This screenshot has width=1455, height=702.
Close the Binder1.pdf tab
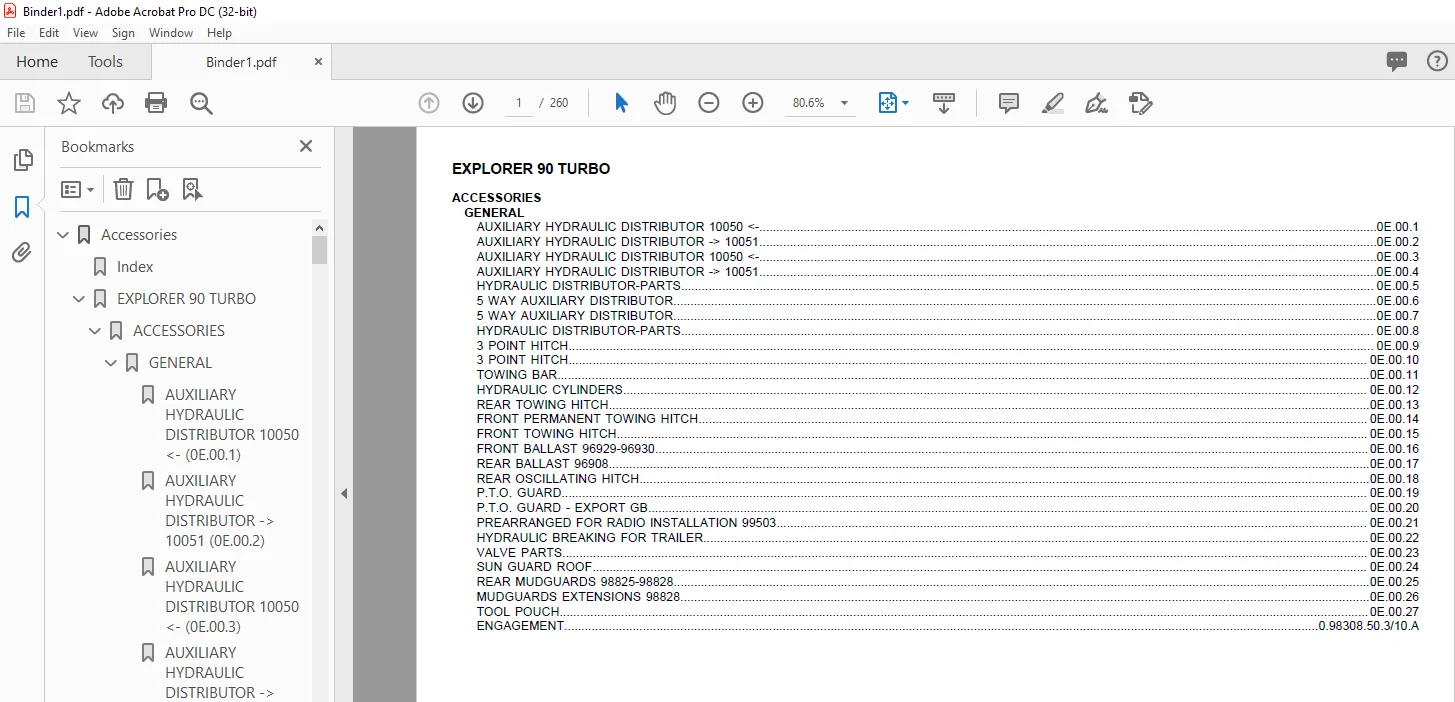pos(319,61)
